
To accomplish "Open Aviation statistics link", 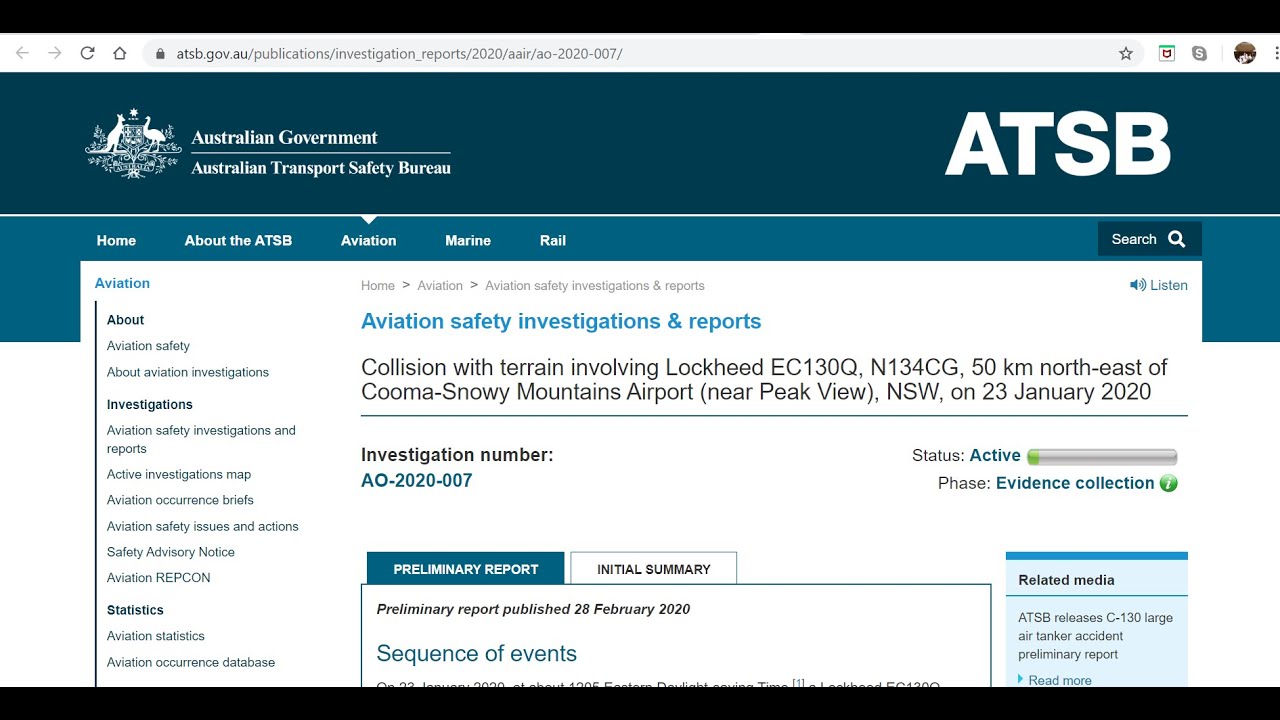I will [x=156, y=636].
